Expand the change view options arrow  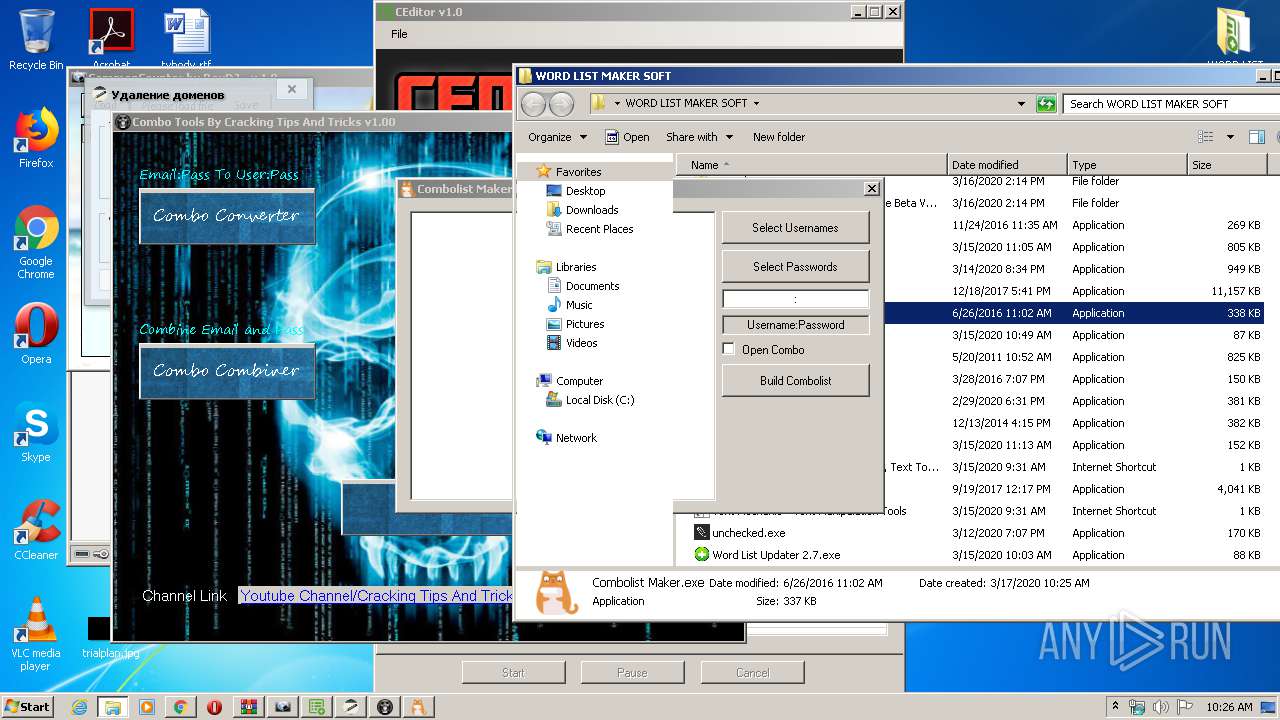[1230, 137]
